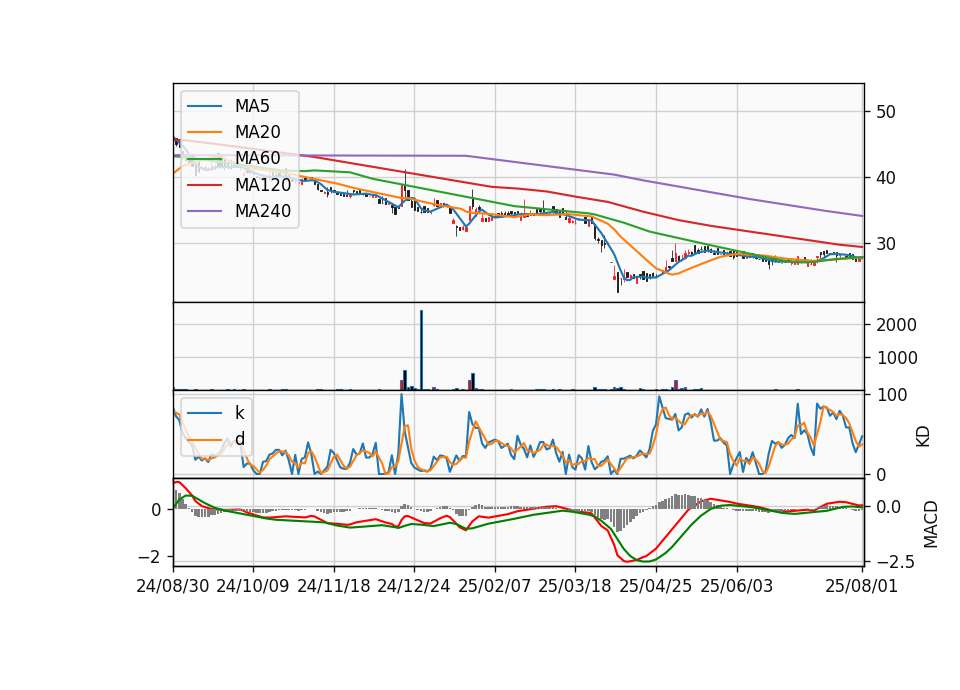Click the MA20 legend label

coord(257,132)
